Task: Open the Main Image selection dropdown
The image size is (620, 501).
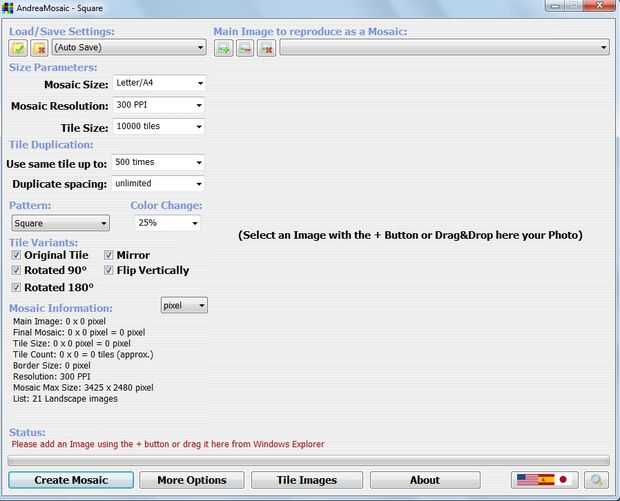Action: click(x=444, y=47)
